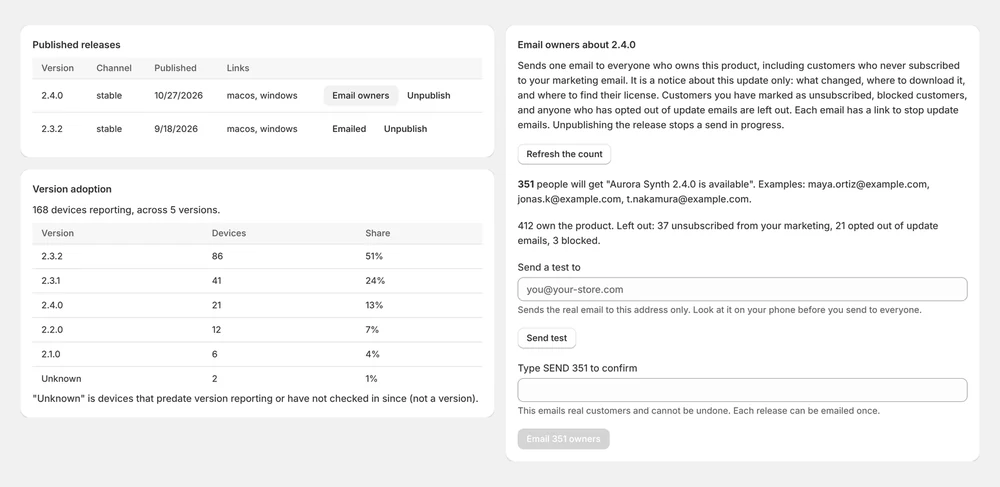Focus the Send a test to email field
1000x487 pixels.
pos(742,289)
